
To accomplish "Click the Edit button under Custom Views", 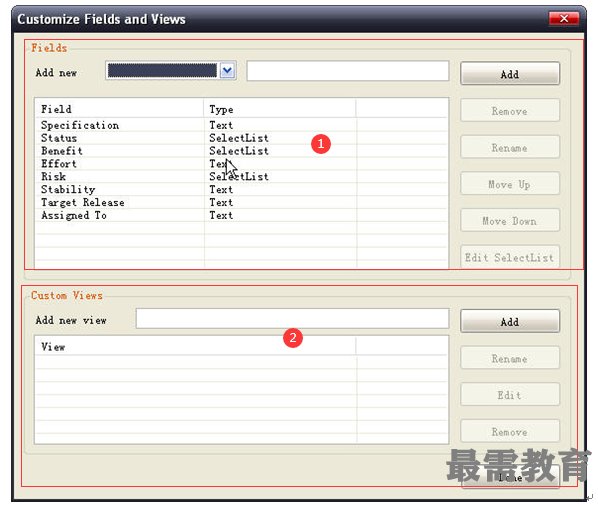I will click(510, 395).
